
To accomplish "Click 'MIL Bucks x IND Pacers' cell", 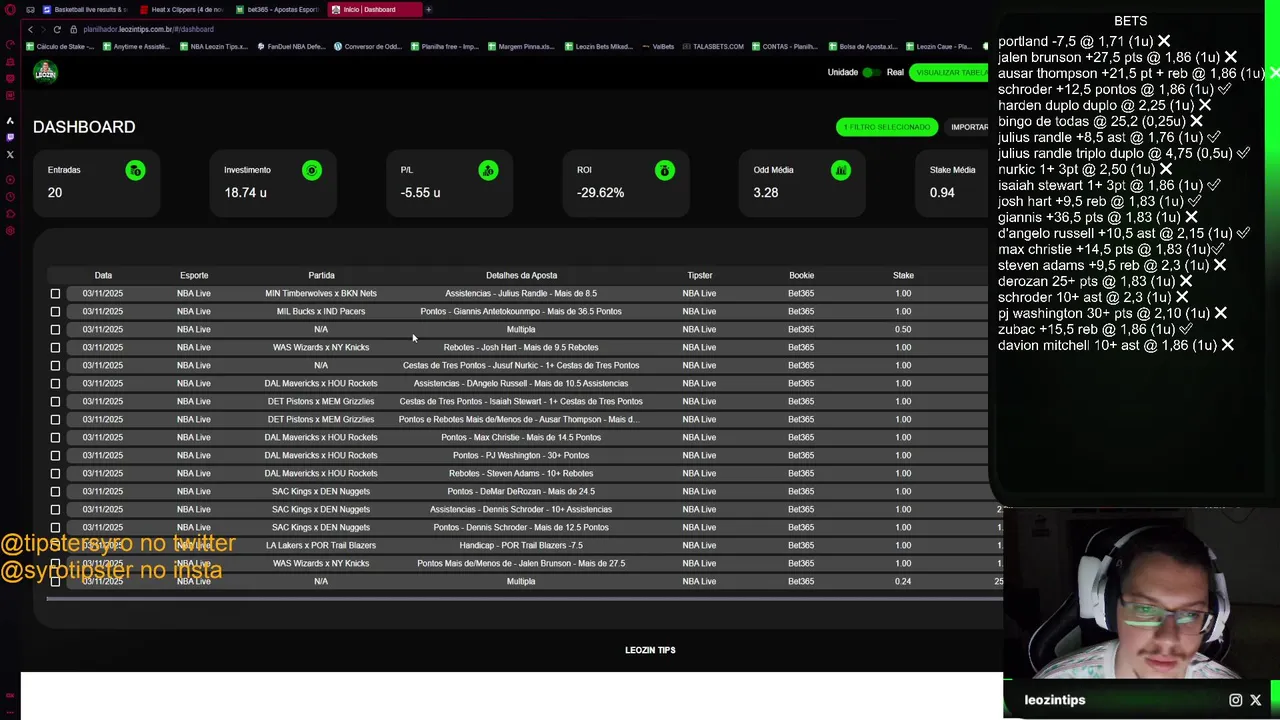I will click(x=321, y=311).
